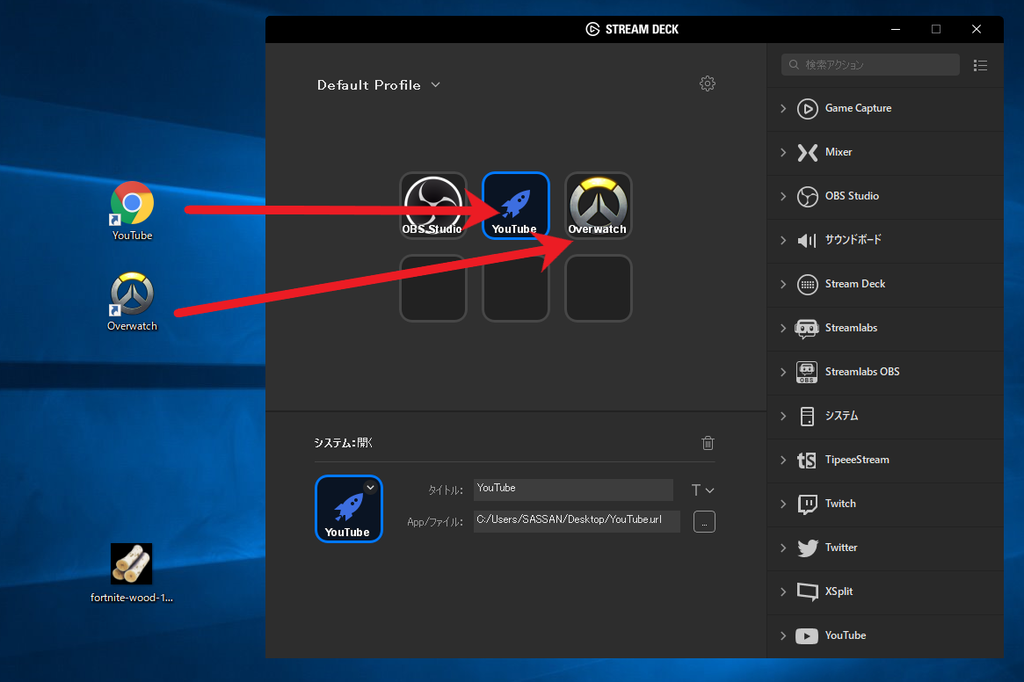Expand the Streamlabs category
The image size is (1024, 682).
[783, 328]
